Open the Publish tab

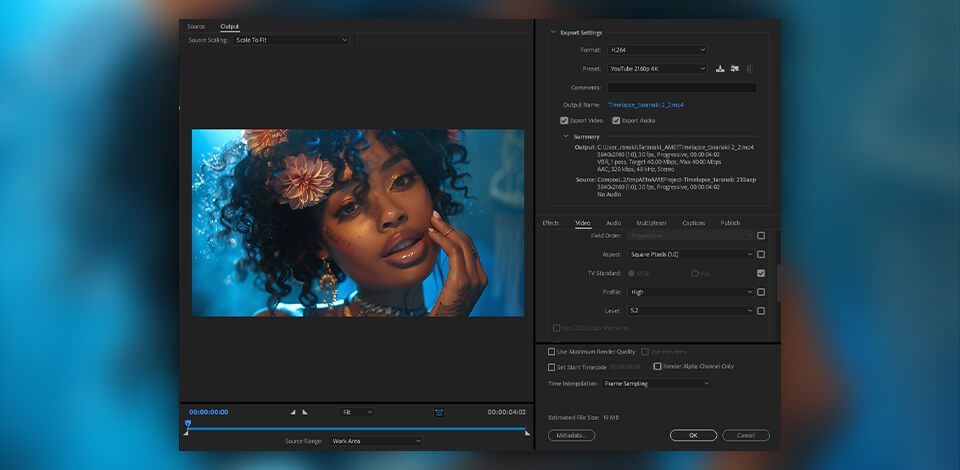(x=730, y=223)
